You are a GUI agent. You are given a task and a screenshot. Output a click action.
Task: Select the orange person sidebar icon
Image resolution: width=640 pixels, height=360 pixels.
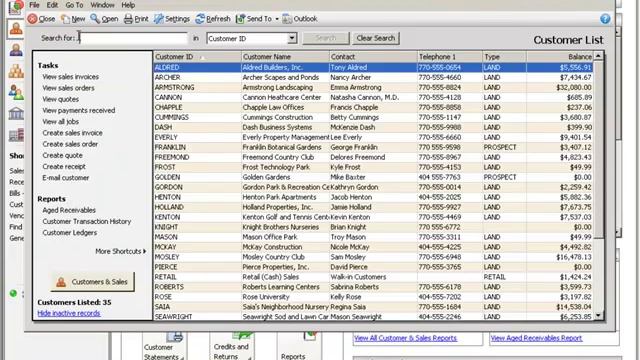coord(16,29)
